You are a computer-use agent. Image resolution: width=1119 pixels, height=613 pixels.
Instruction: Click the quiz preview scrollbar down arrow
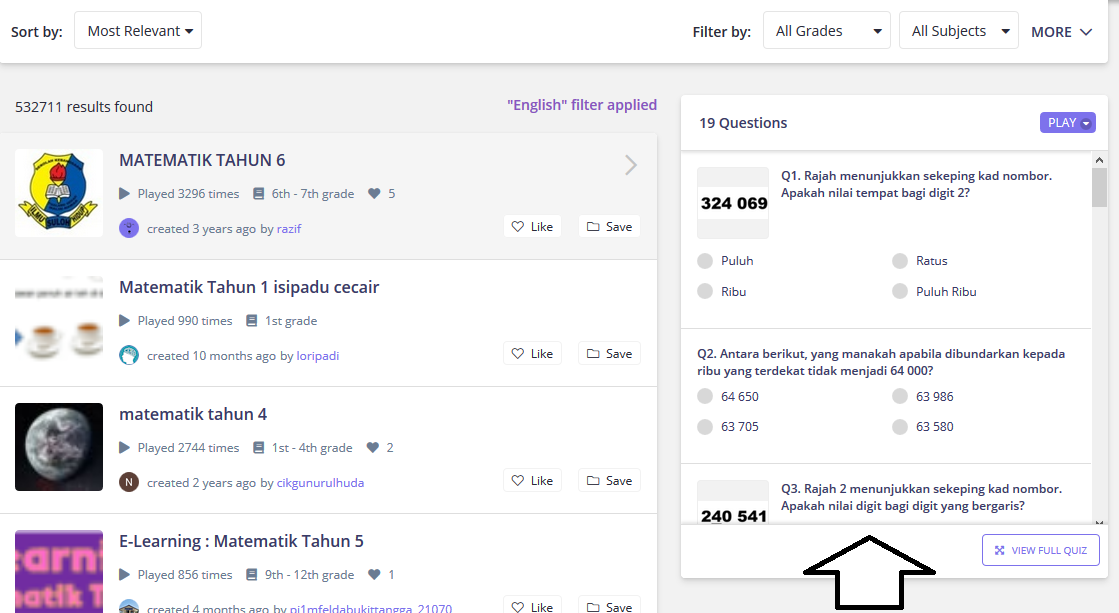(1099, 523)
